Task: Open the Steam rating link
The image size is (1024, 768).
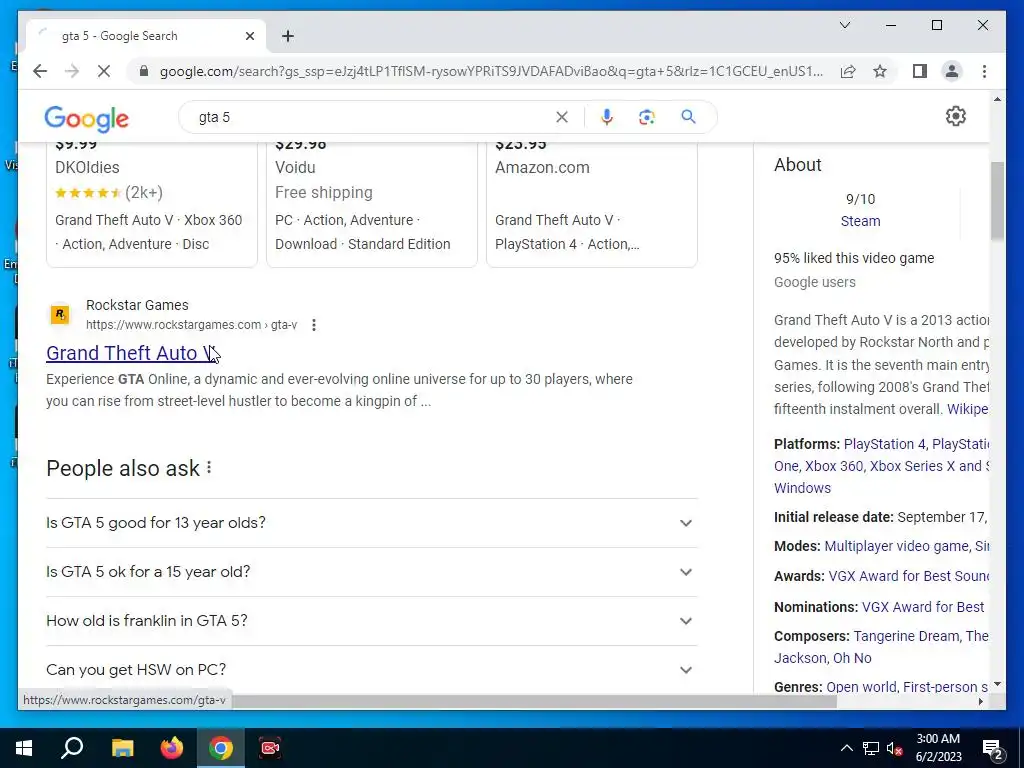Action: 860,221
